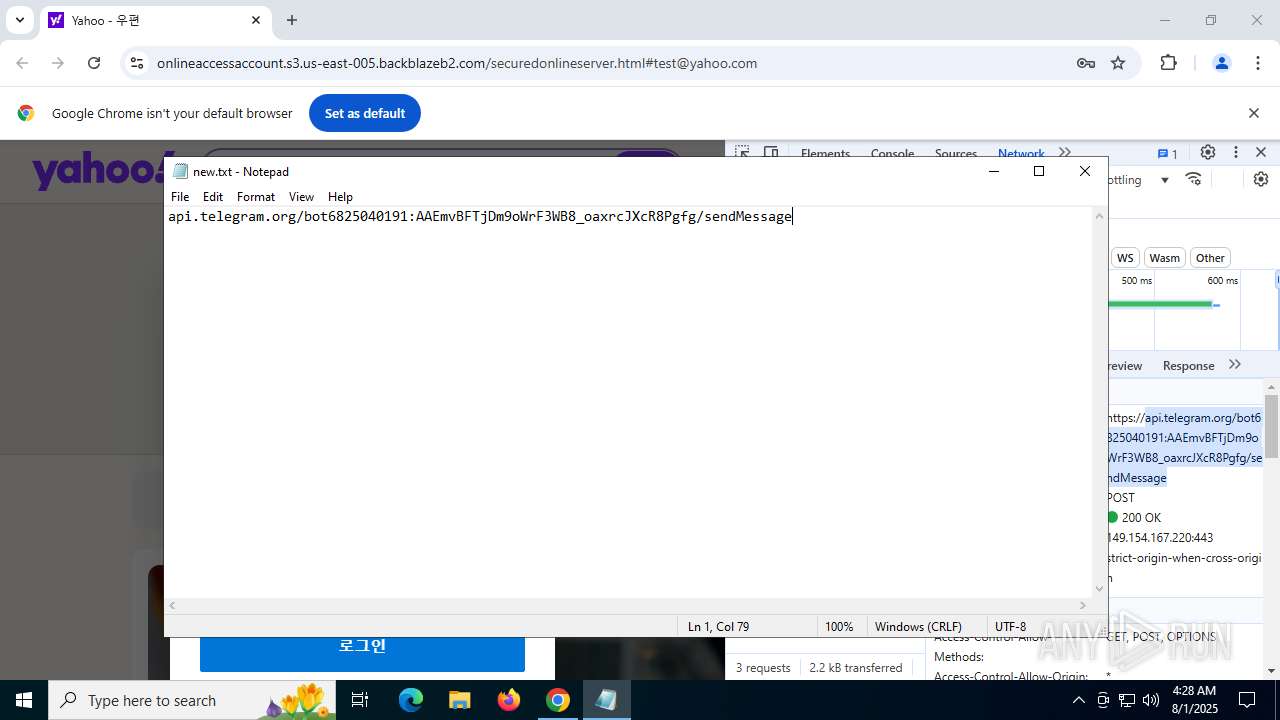The image size is (1280, 720).
Task: Filter requests by WS type
Action: coord(1125,258)
